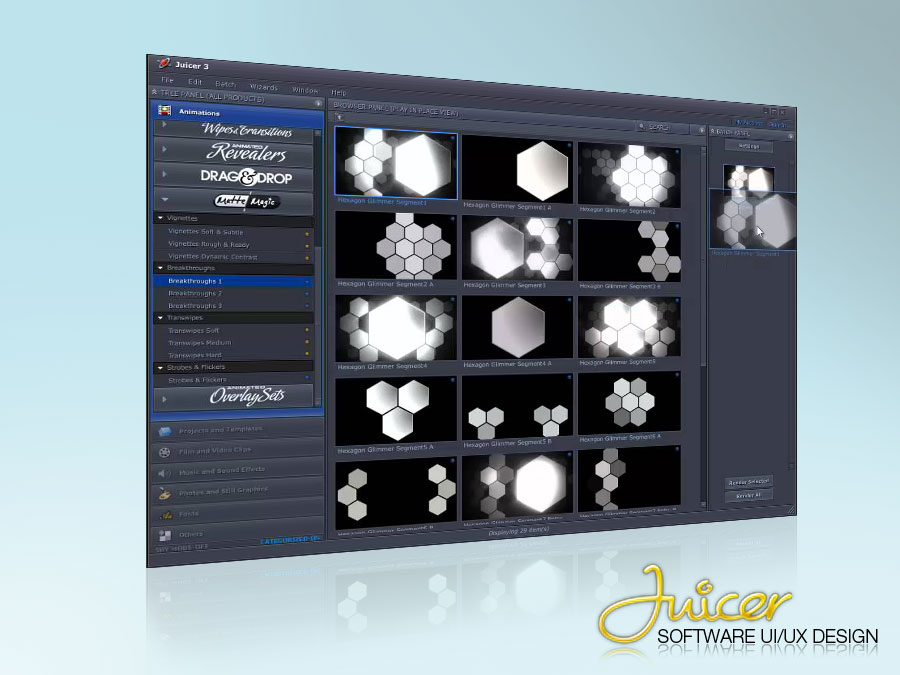This screenshot has width=900, height=675.
Task: Select Vignettes Dynamic Contrast in the tree
Action: (233, 257)
